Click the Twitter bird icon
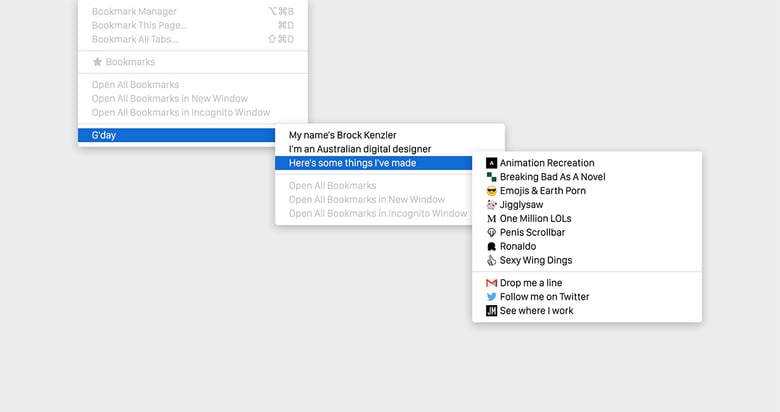The height and width of the screenshot is (412, 780). [491, 297]
